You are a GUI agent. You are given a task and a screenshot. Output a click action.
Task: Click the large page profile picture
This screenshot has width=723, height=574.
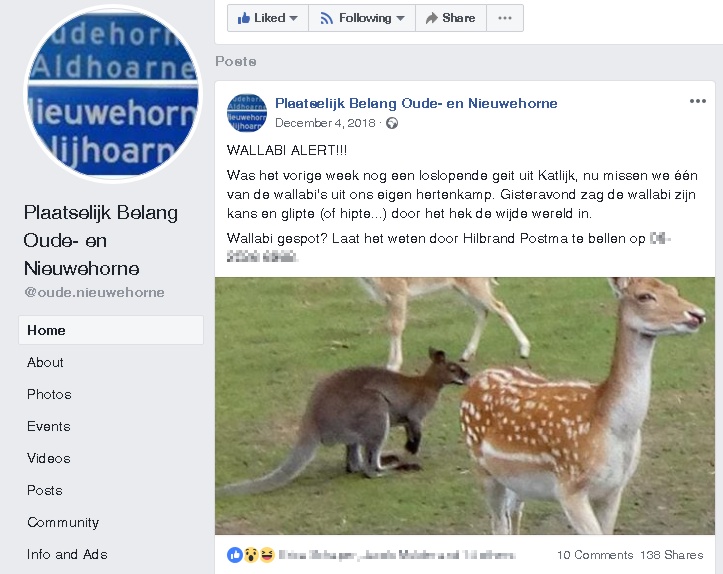click(x=113, y=94)
